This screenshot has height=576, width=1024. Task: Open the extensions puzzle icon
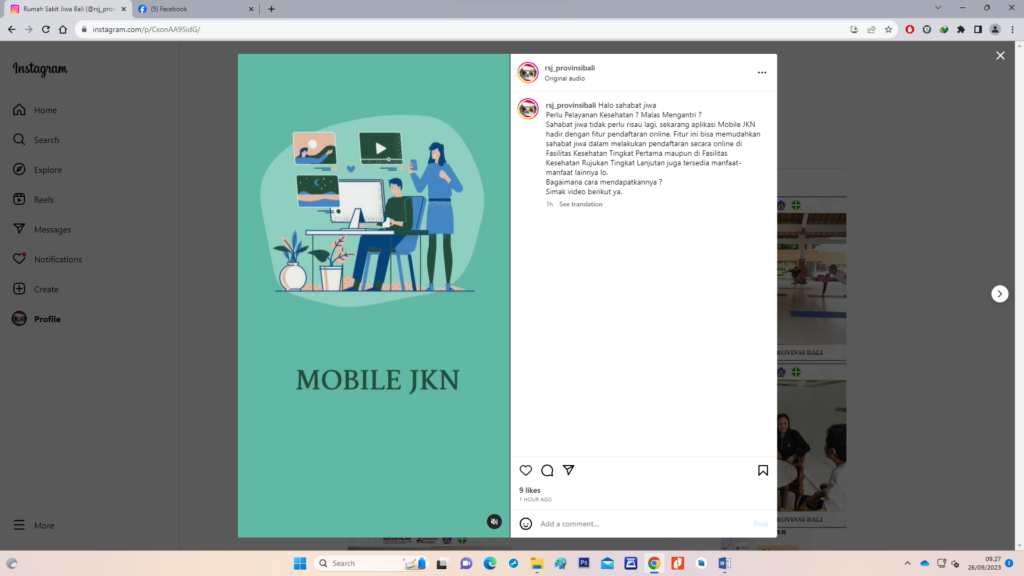click(961, 29)
